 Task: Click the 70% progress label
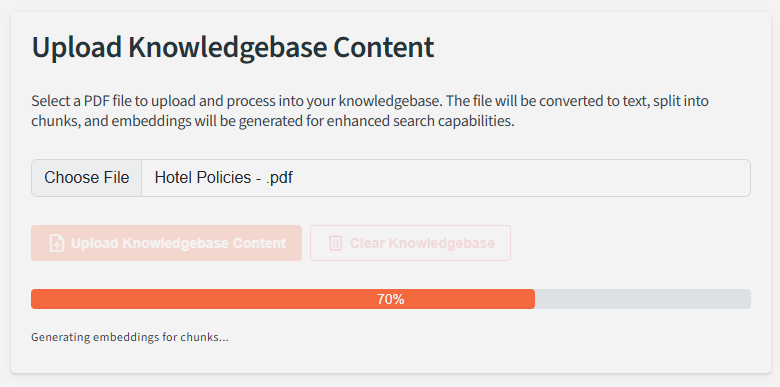(x=390, y=299)
